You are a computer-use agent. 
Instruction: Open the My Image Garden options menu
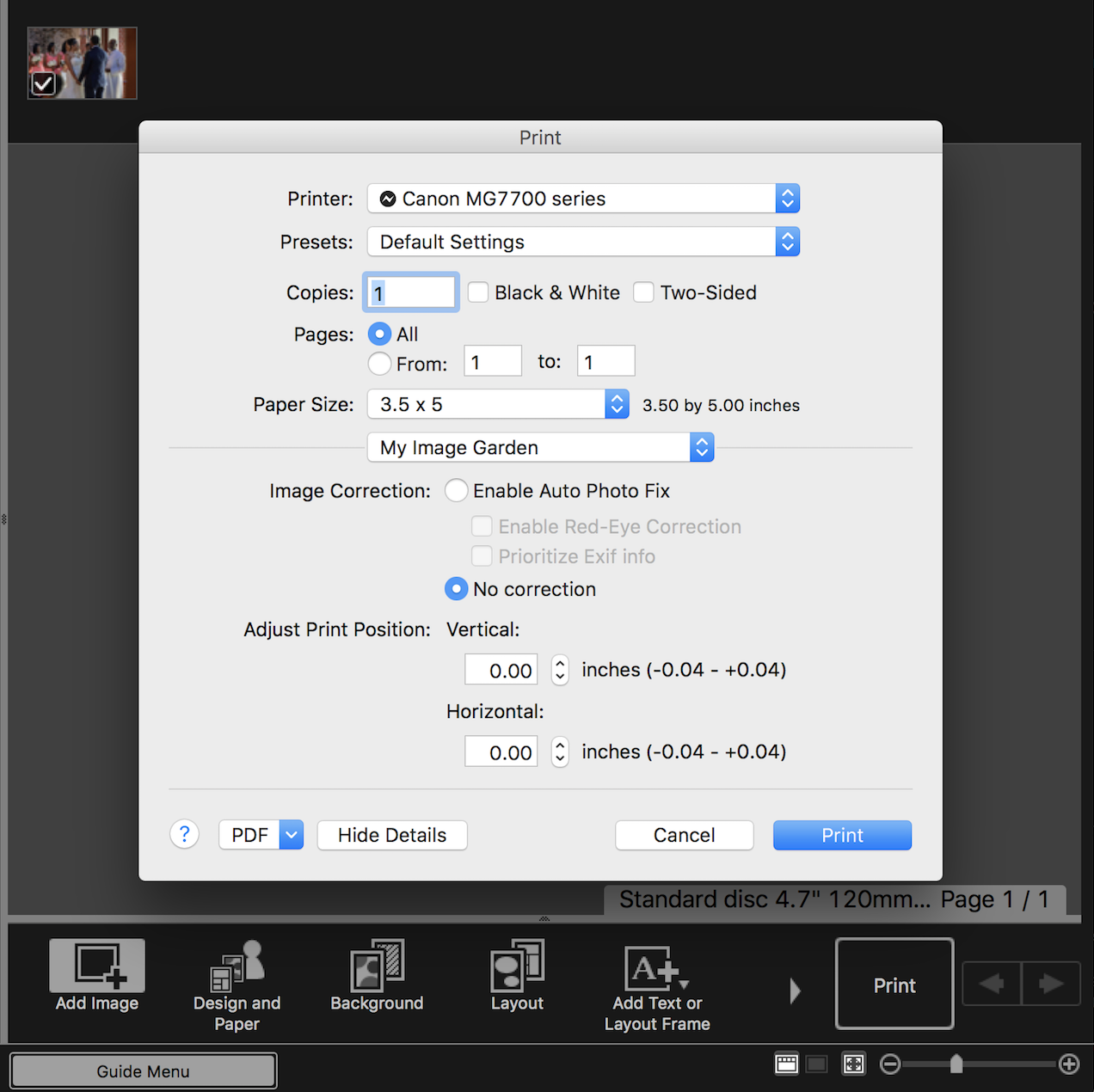click(x=540, y=448)
